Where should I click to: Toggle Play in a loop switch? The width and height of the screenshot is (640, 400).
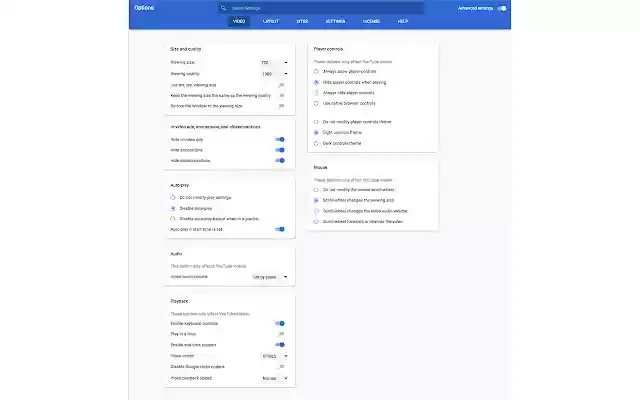(281, 334)
